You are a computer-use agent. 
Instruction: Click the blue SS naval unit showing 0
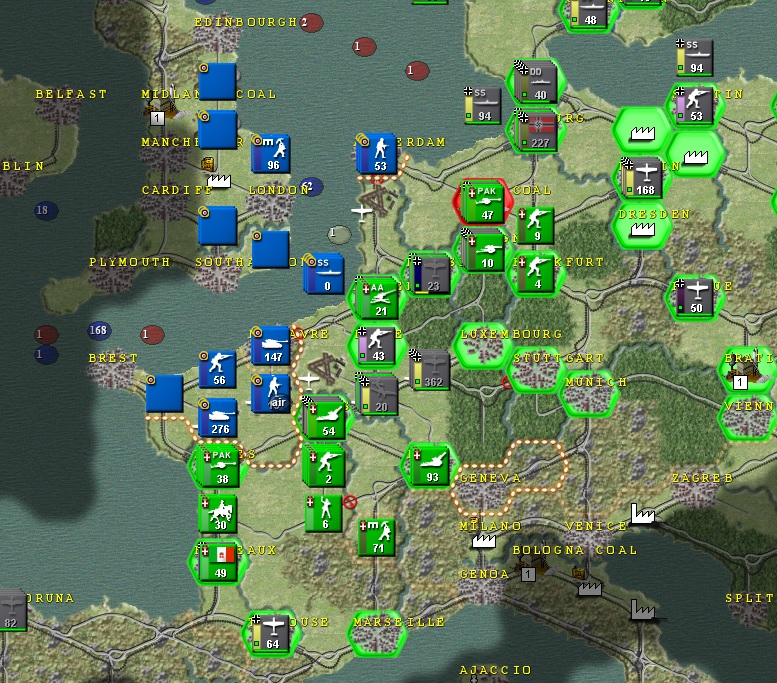[x=324, y=274]
